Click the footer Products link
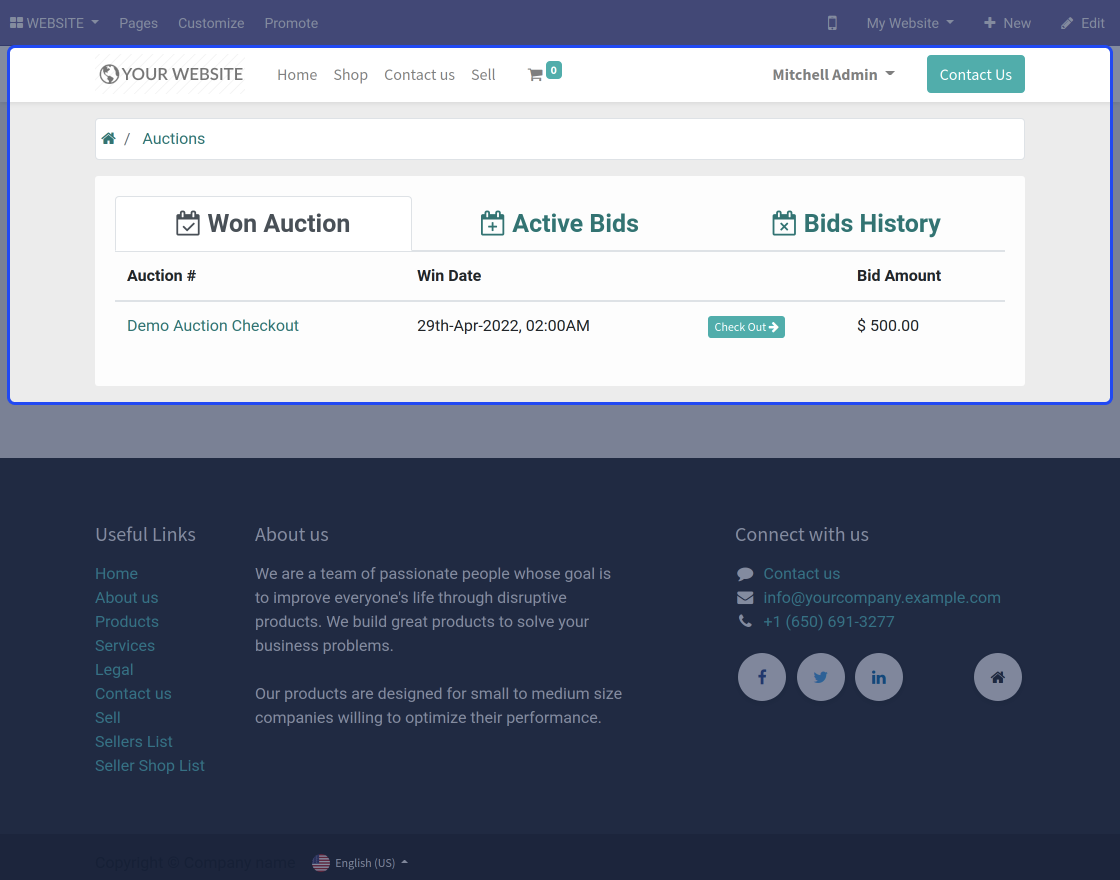The width and height of the screenshot is (1120, 880). (126, 621)
